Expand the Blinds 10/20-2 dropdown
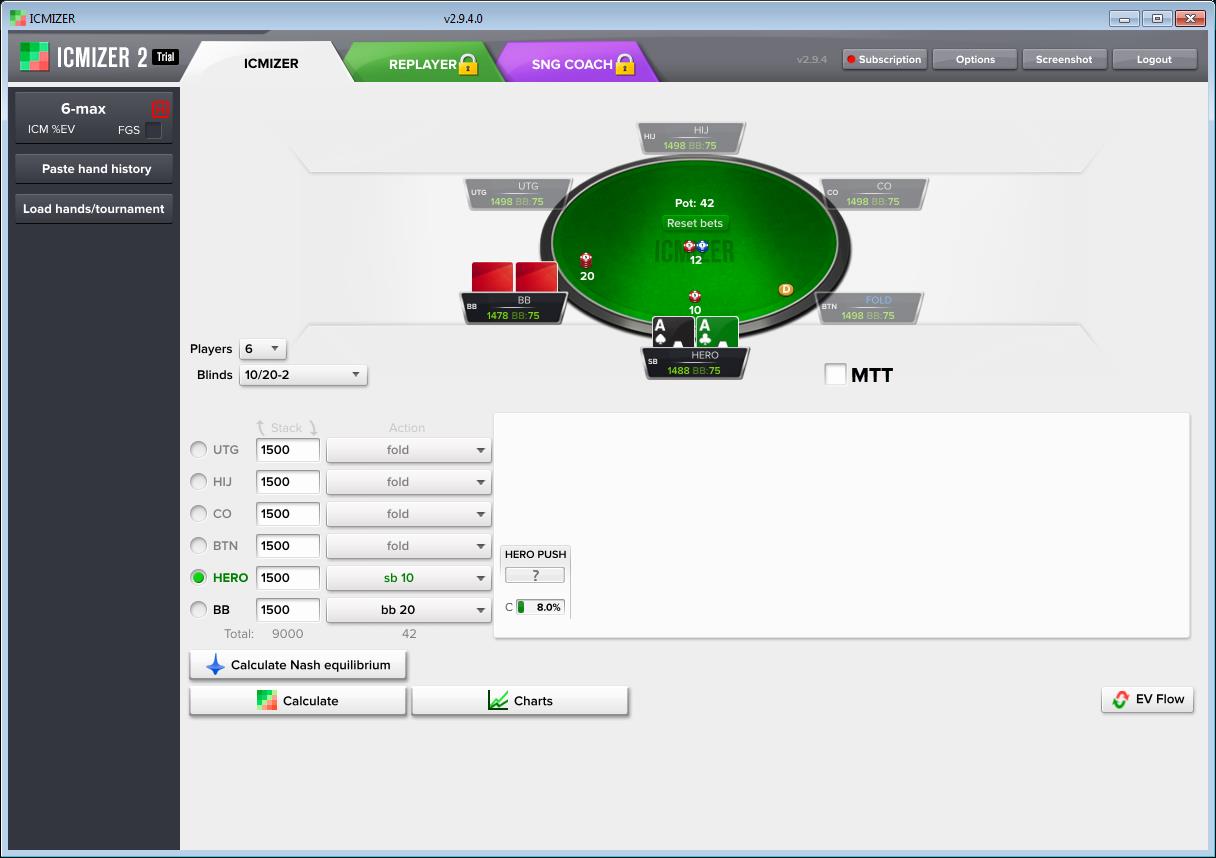This screenshot has height=858, width=1216. click(303, 375)
